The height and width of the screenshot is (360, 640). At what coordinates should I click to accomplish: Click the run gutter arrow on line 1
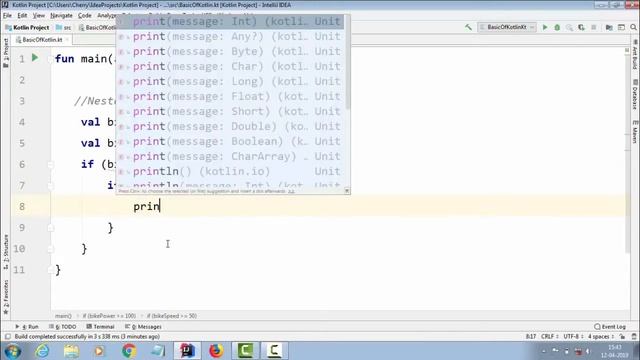coord(35,58)
